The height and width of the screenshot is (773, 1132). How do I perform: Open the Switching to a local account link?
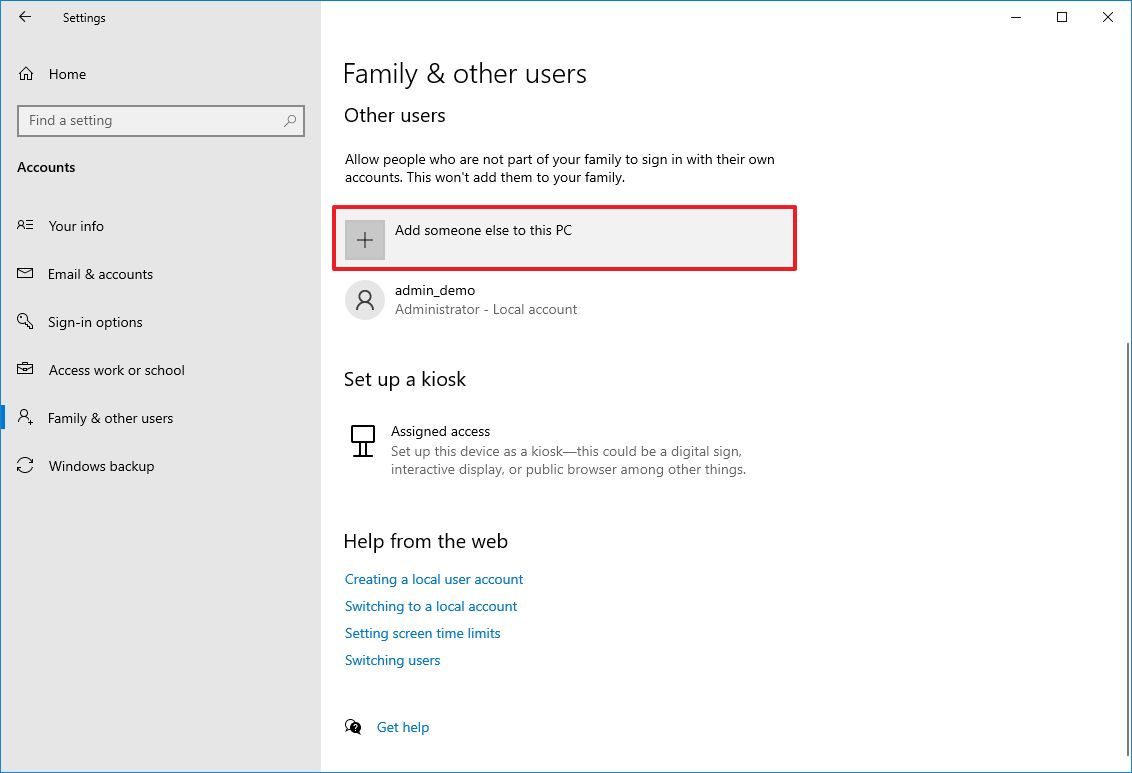[431, 606]
